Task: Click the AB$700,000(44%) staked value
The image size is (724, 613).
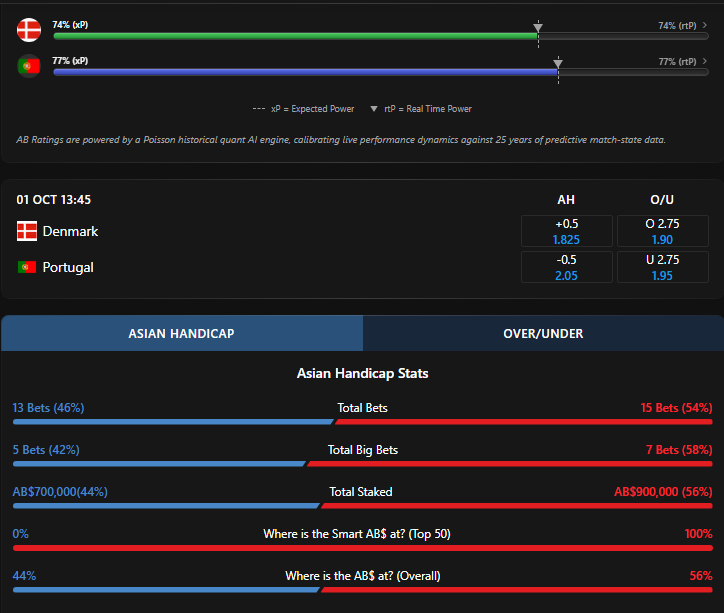Action: tap(60, 492)
